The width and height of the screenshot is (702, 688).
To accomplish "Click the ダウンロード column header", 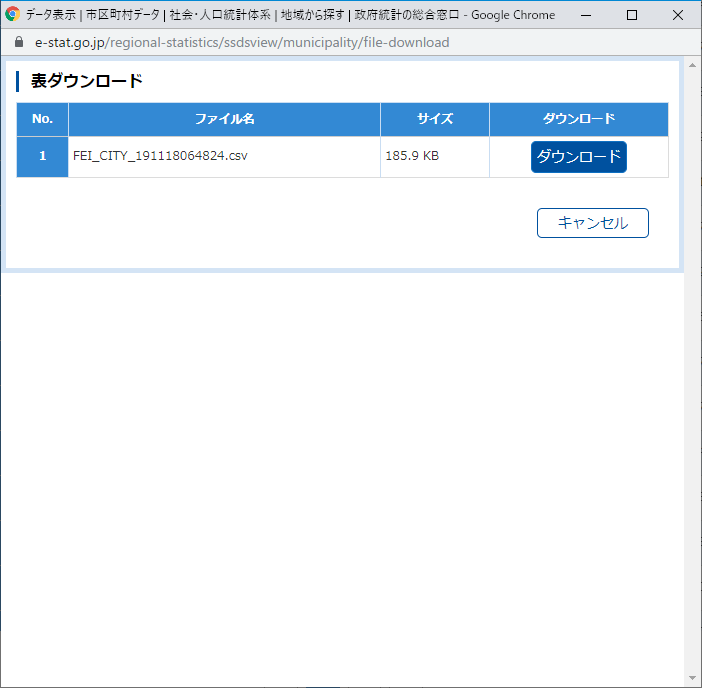I will (x=578, y=119).
